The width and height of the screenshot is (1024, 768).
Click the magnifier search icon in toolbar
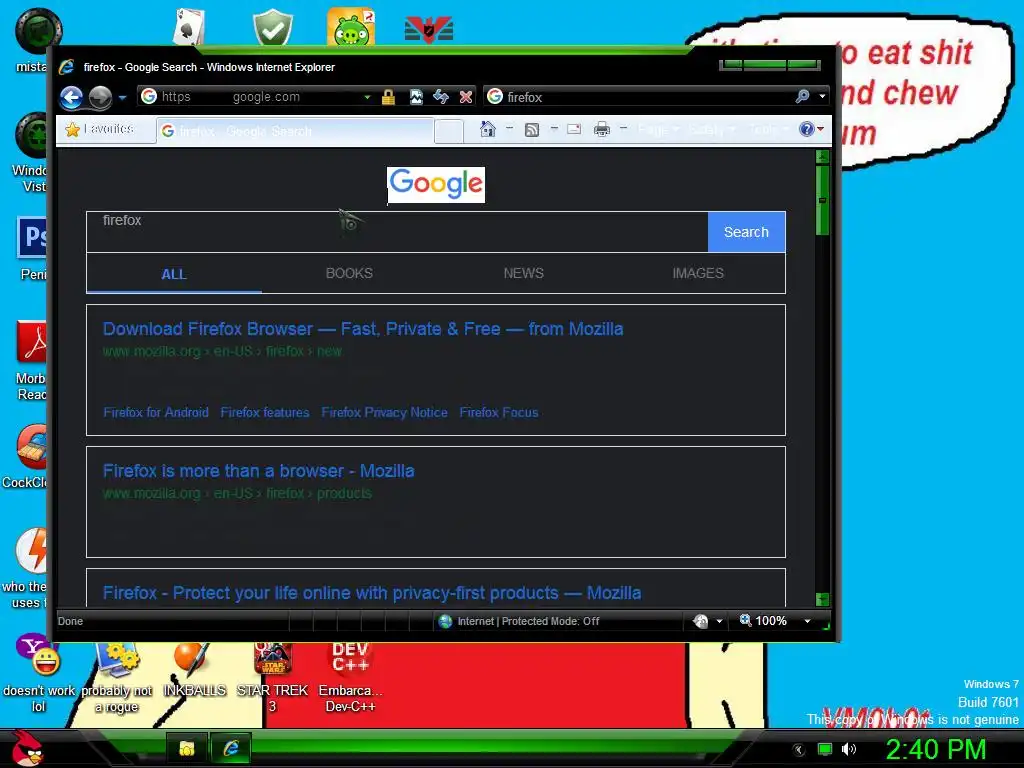[x=802, y=97]
